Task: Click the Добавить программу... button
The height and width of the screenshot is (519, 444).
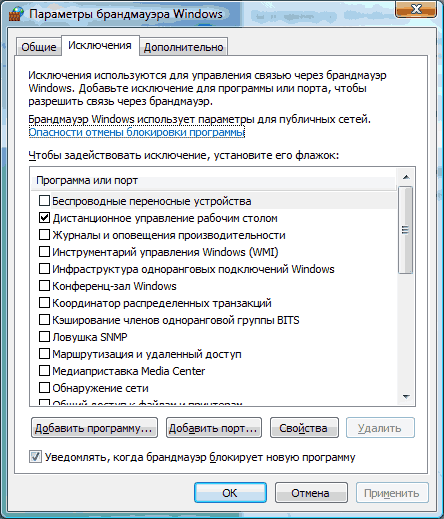Action: pyautogui.click(x=94, y=428)
